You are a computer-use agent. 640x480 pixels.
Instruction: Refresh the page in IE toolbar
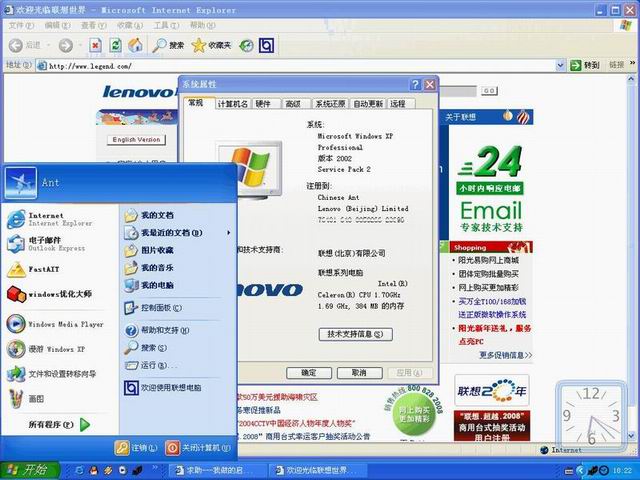coord(116,45)
